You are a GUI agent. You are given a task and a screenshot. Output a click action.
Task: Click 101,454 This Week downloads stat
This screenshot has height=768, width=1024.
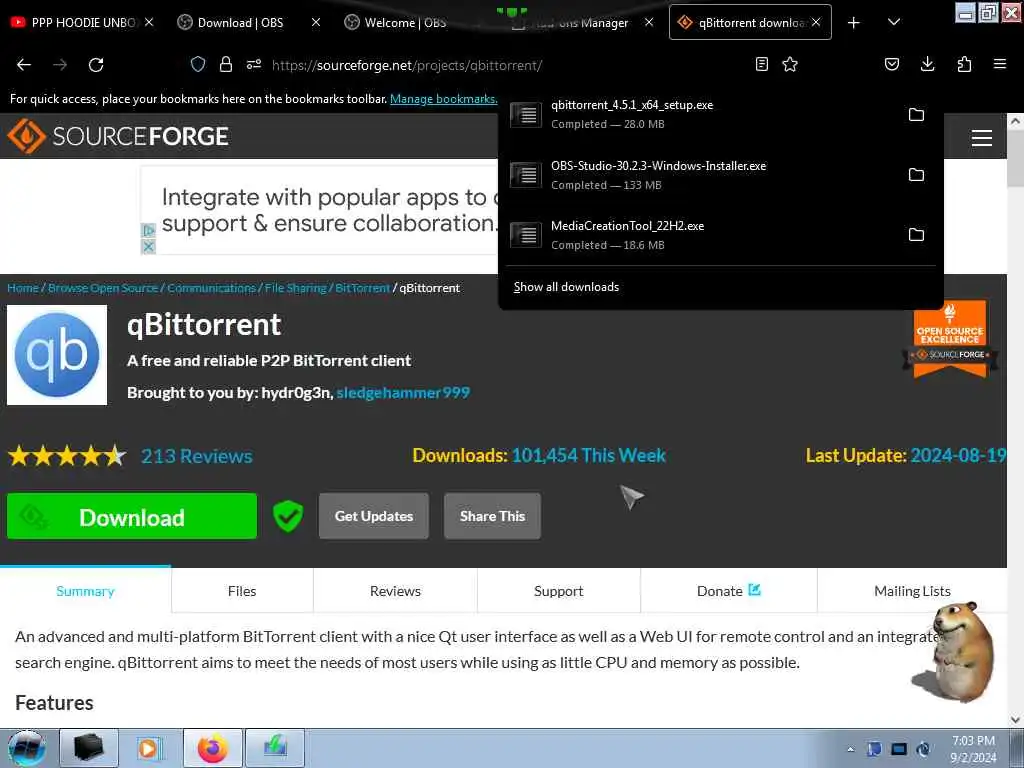coord(588,455)
